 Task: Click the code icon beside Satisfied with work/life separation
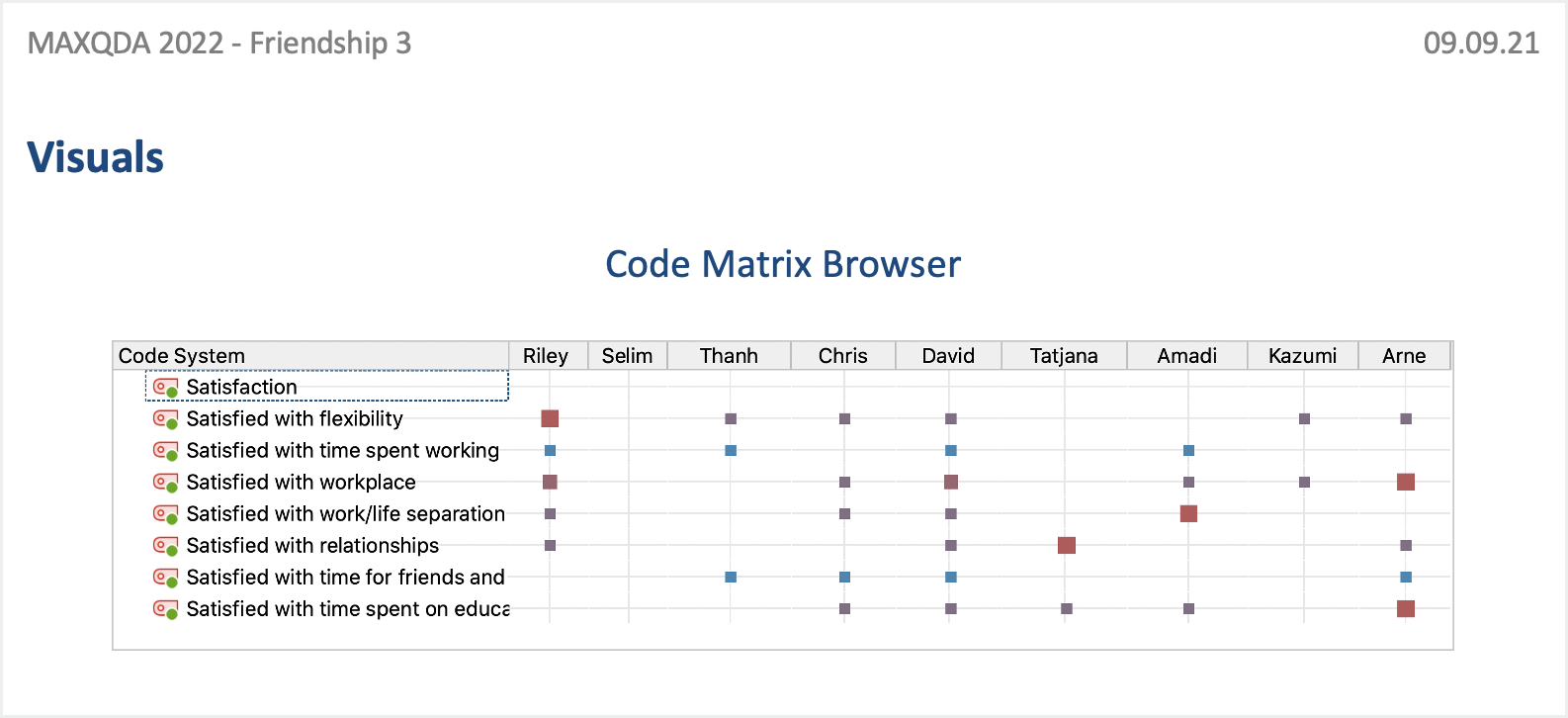click(165, 513)
